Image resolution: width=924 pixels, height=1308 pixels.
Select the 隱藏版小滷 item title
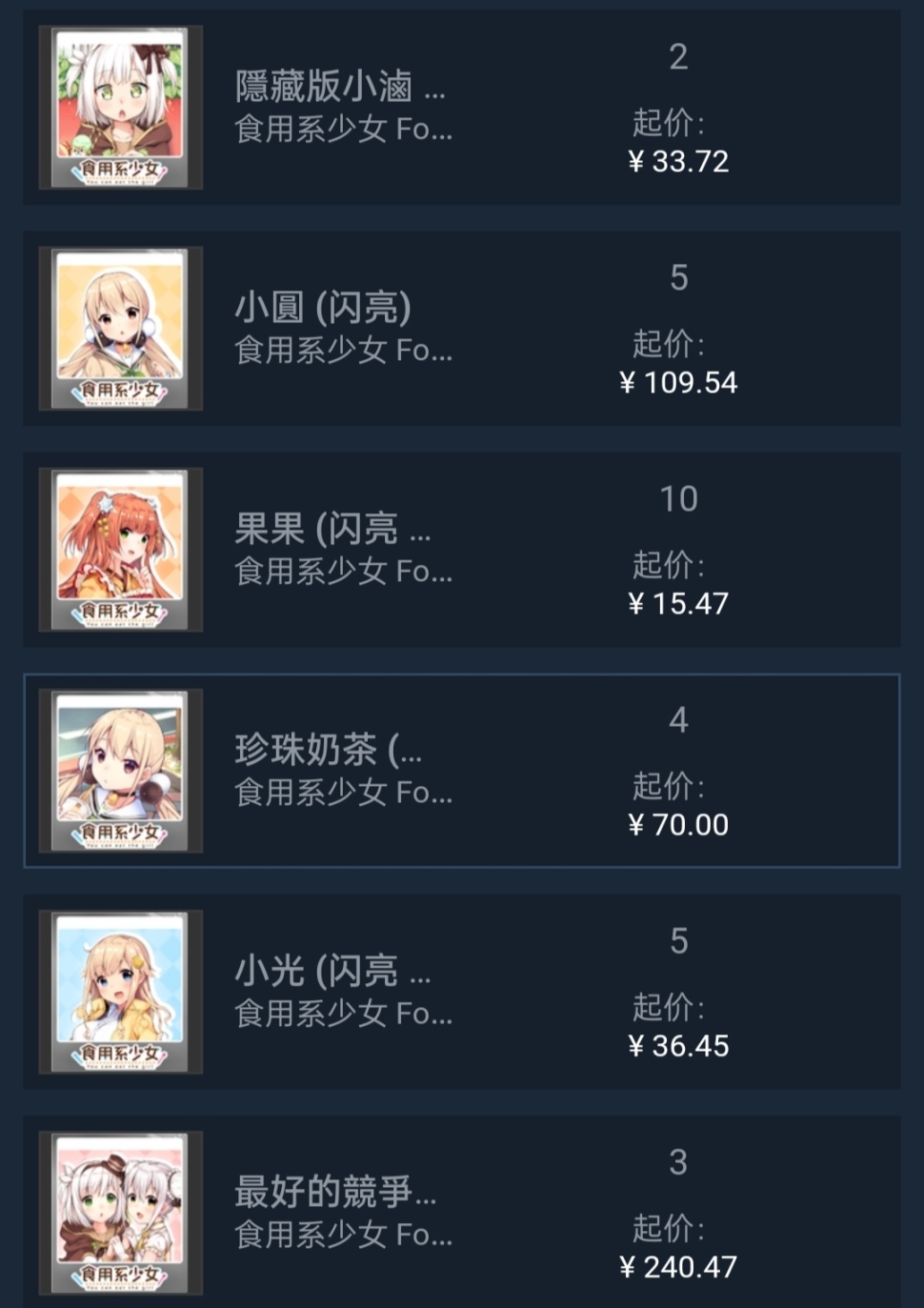[340, 87]
